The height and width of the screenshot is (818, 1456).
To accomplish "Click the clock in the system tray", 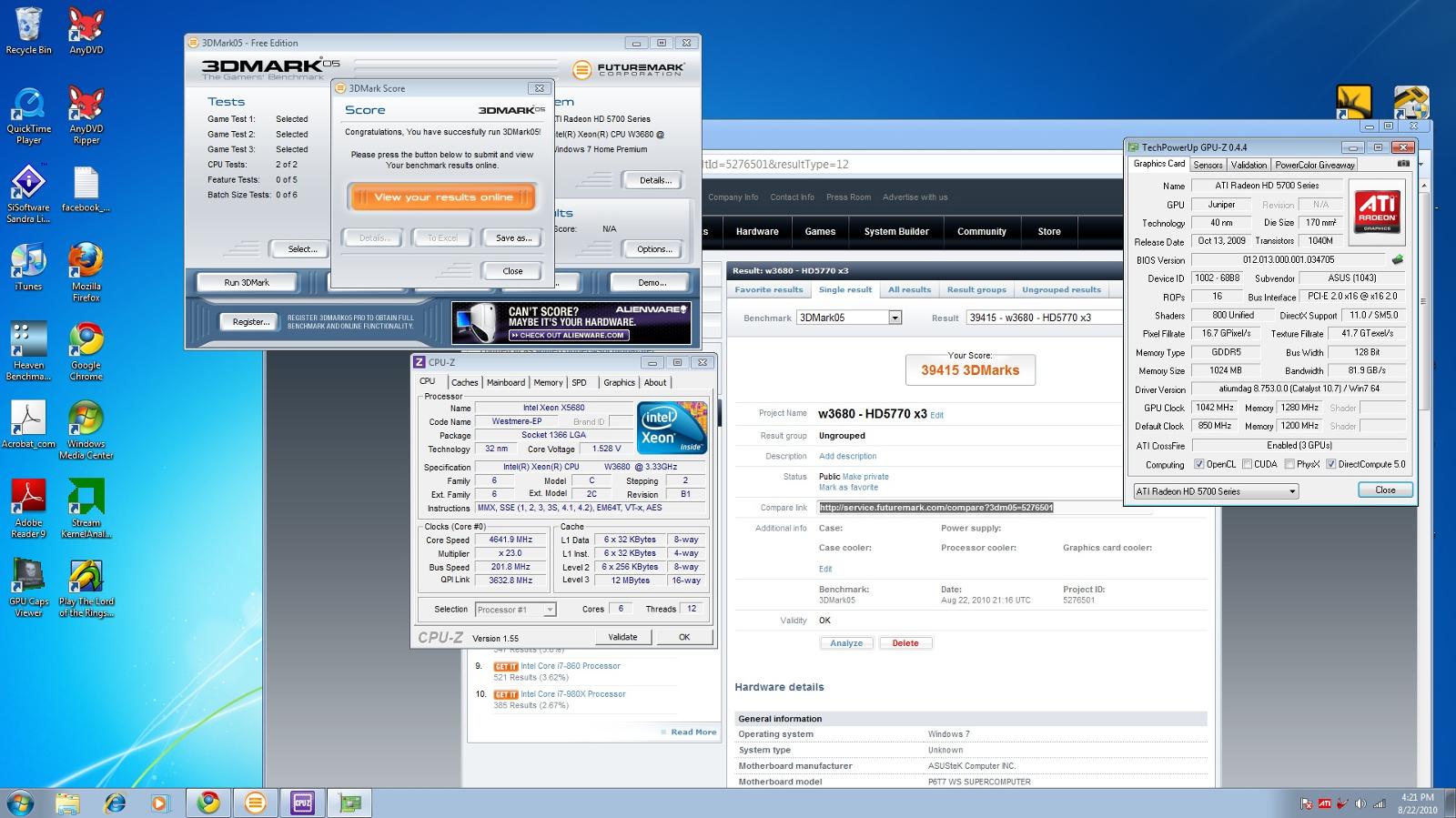I will (1417, 803).
